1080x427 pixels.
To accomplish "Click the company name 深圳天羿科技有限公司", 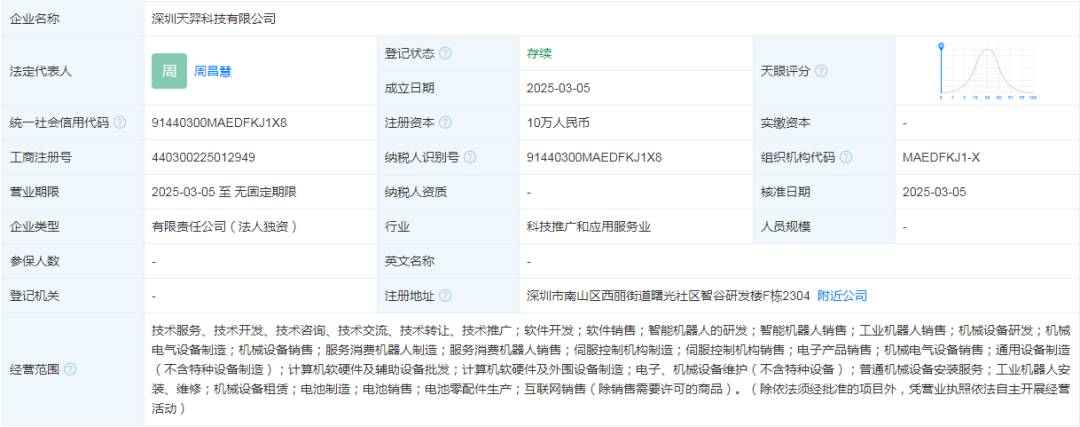I will (x=213, y=18).
